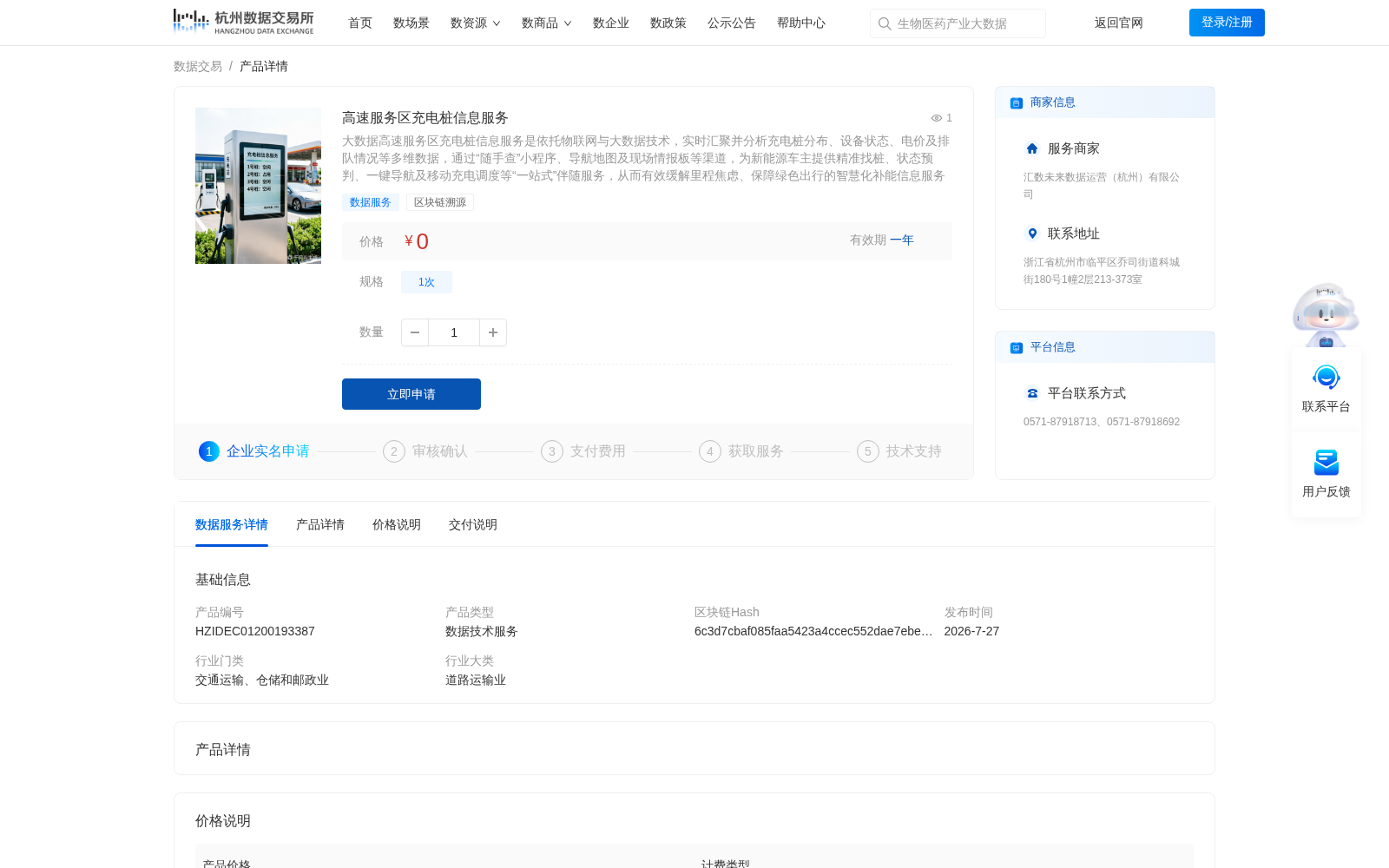Click the 数据服务 tag
This screenshot has width=1389, height=868.
(371, 202)
